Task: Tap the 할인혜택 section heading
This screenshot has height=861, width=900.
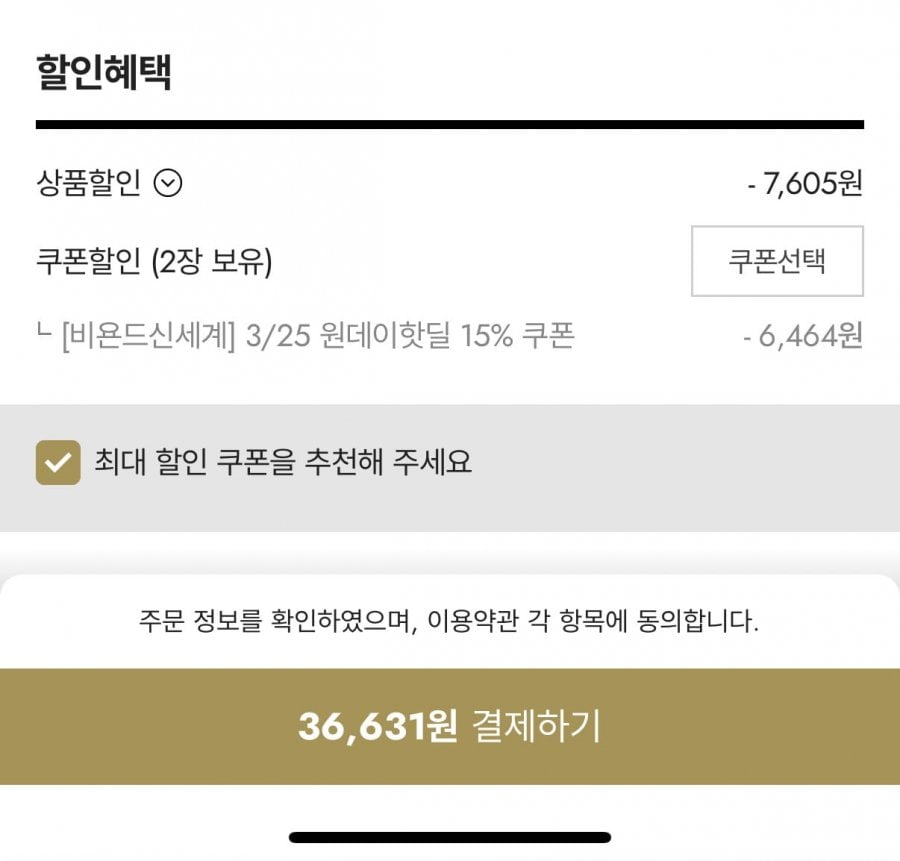Action: click(104, 72)
